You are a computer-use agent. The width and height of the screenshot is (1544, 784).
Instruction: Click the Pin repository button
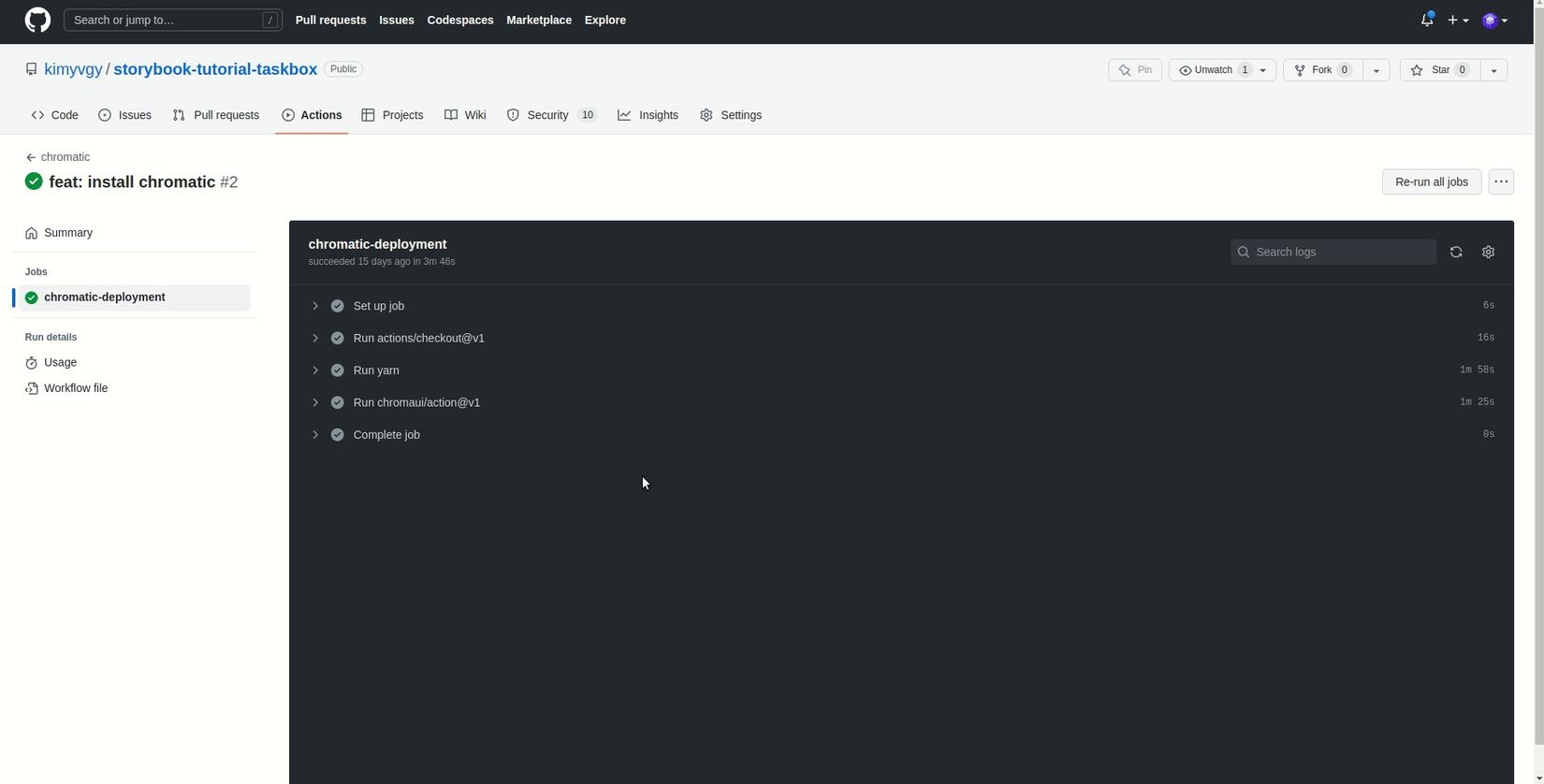tap(1135, 70)
